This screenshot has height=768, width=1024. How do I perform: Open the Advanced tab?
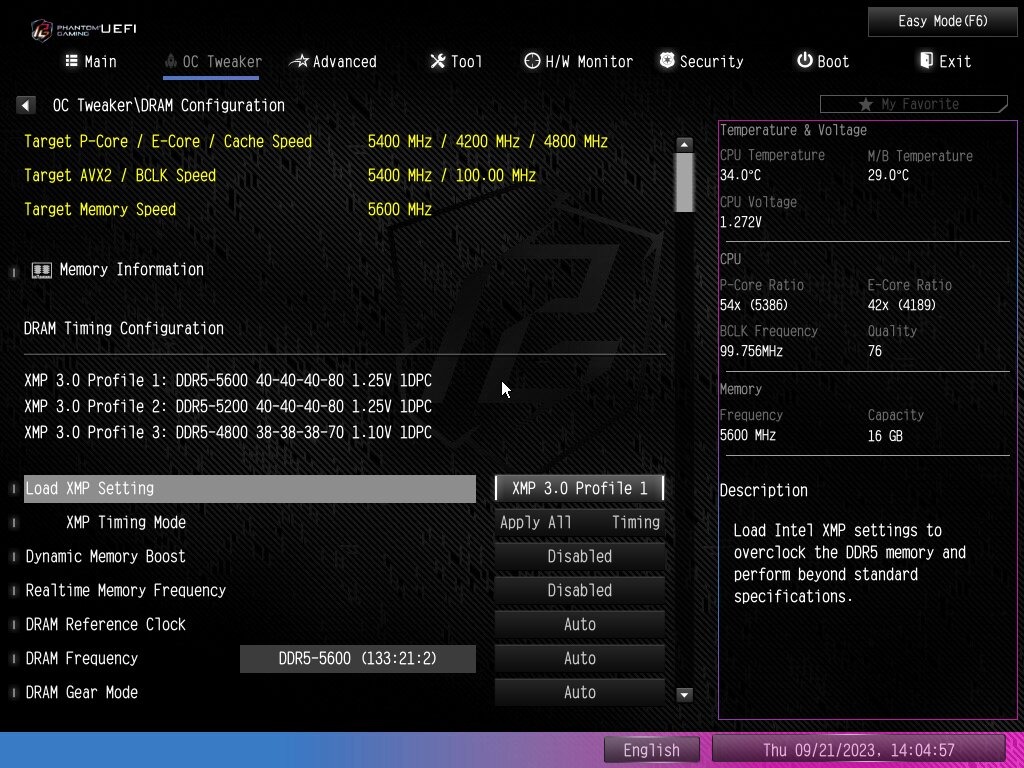(x=333, y=62)
